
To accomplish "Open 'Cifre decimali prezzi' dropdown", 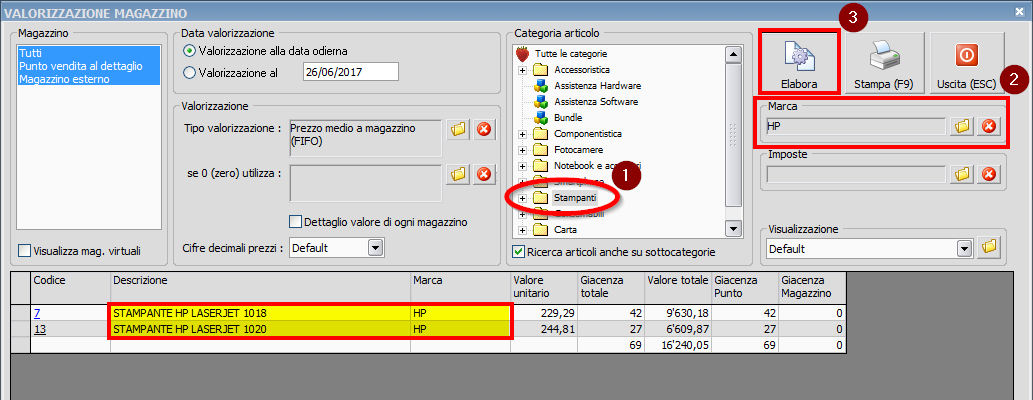I will click(x=376, y=248).
